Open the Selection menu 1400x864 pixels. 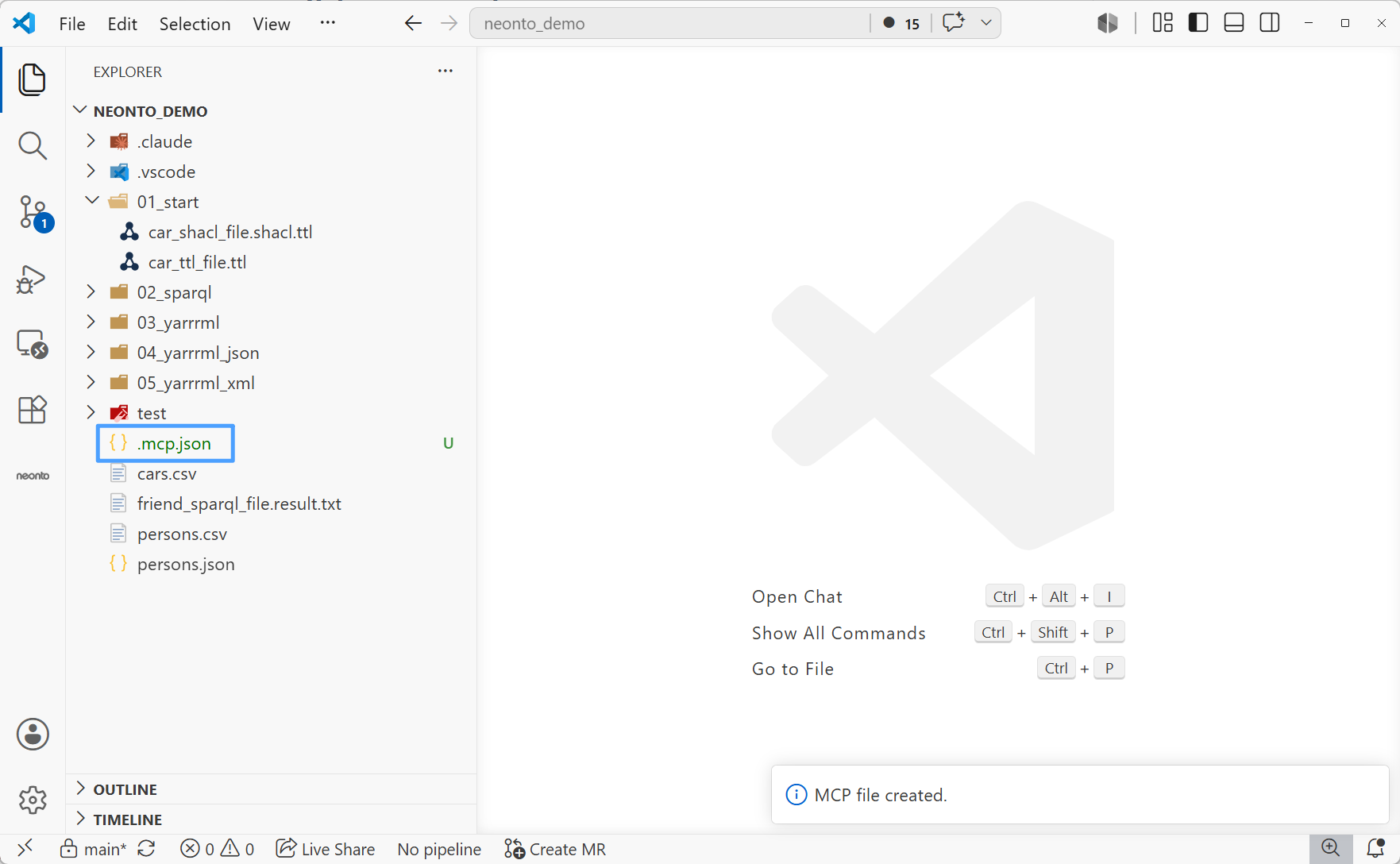tap(195, 24)
